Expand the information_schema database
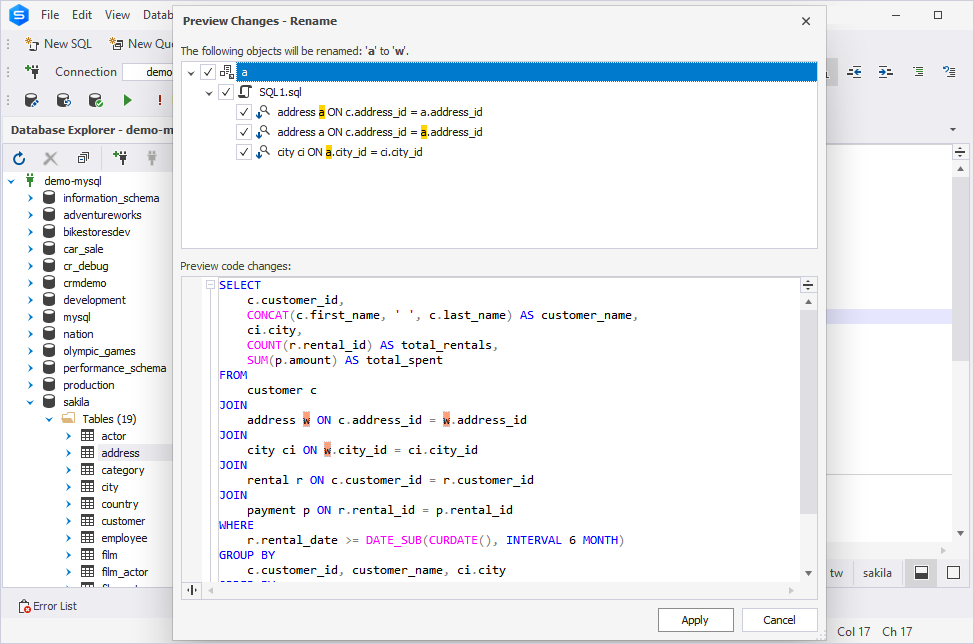Viewport: 974px width, 644px height. click(x=30, y=198)
